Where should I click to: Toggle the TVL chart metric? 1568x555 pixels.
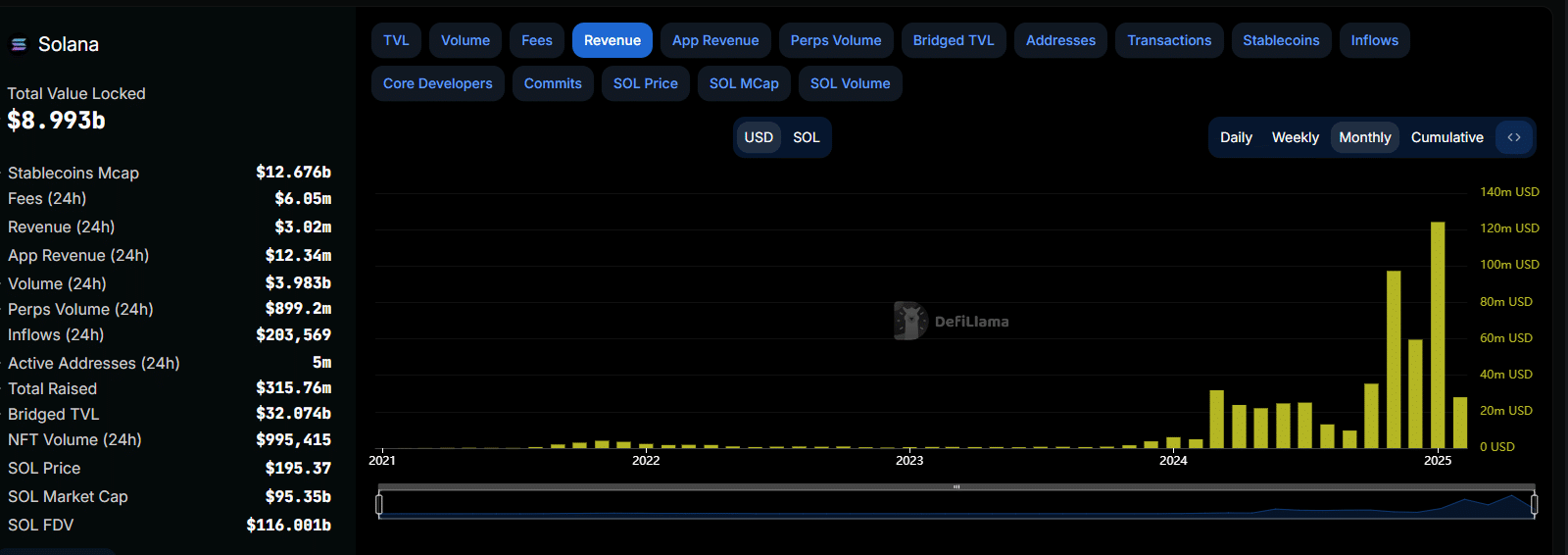pyautogui.click(x=396, y=40)
